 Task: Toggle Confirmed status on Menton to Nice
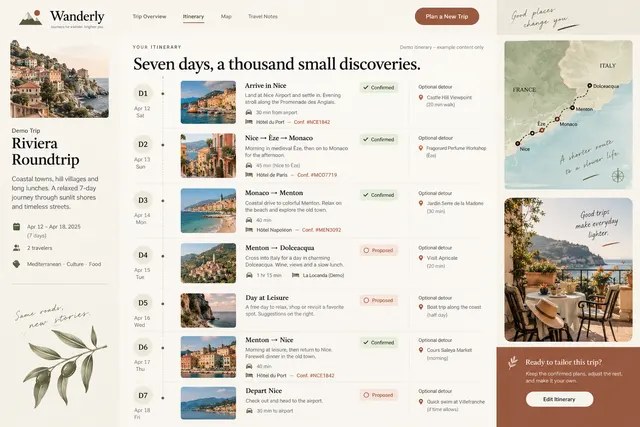379,343
